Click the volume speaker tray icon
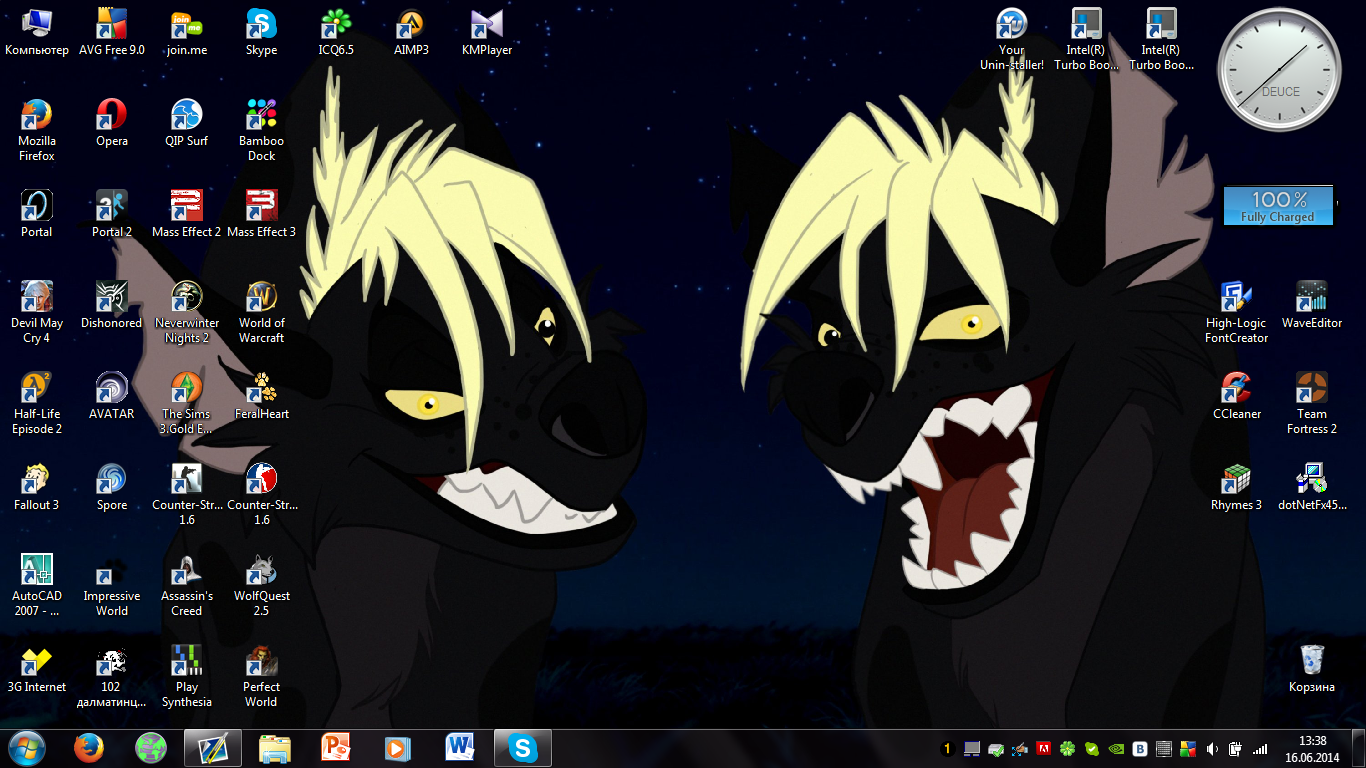The width and height of the screenshot is (1366, 768). pyautogui.click(x=1212, y=749)
